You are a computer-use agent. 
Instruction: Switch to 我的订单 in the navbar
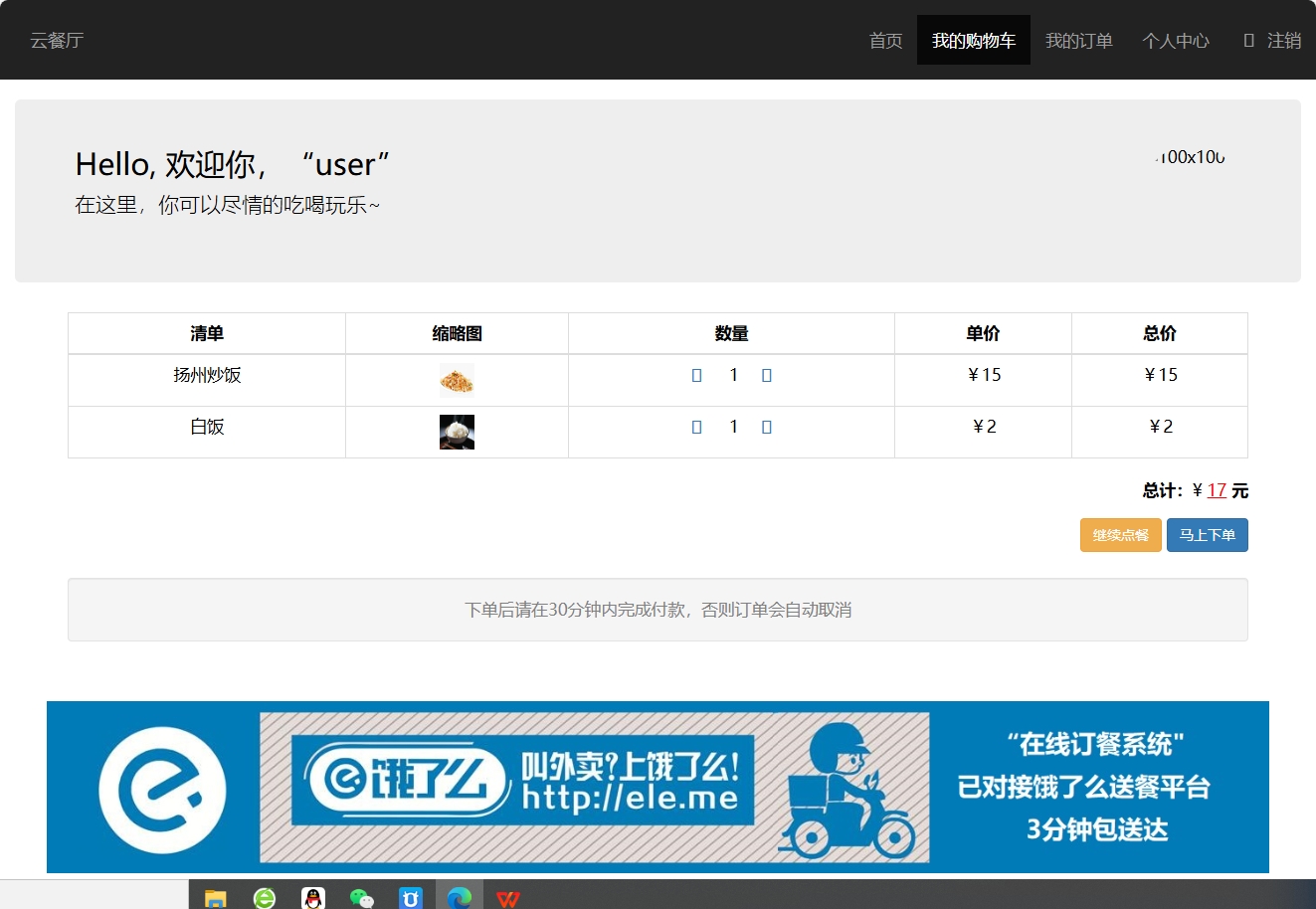(x=1079, y=40)
